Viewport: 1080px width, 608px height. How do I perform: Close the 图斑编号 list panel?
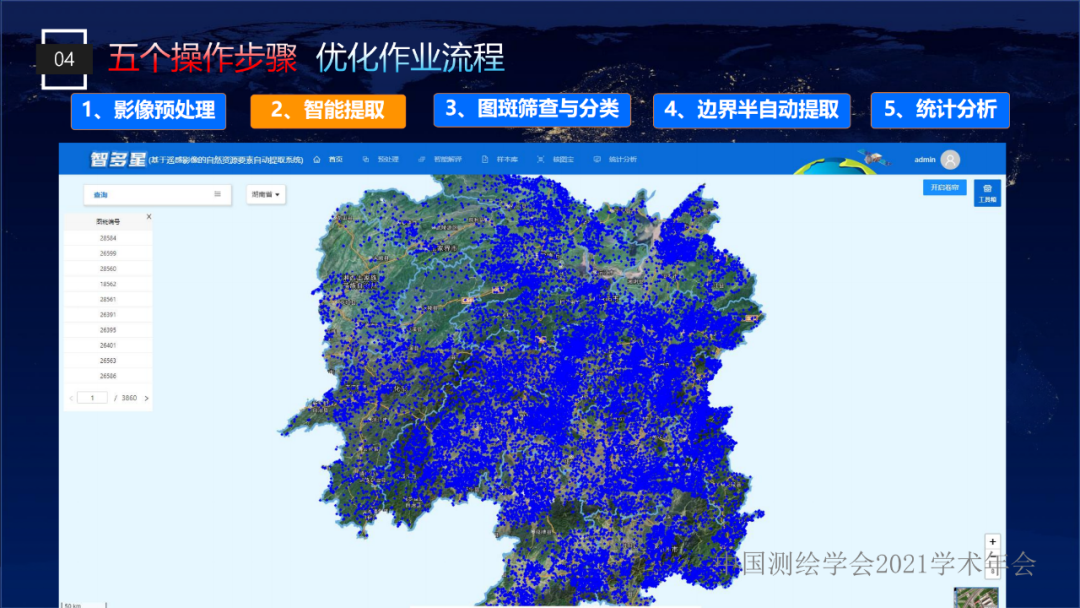149,217
